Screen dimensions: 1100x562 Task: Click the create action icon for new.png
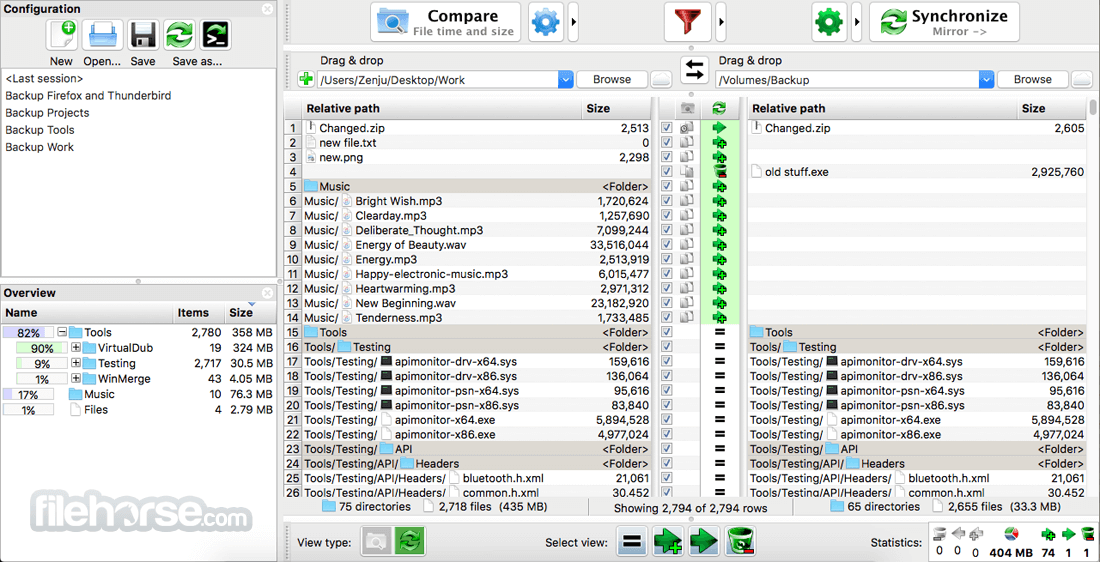tap(719, 157)
